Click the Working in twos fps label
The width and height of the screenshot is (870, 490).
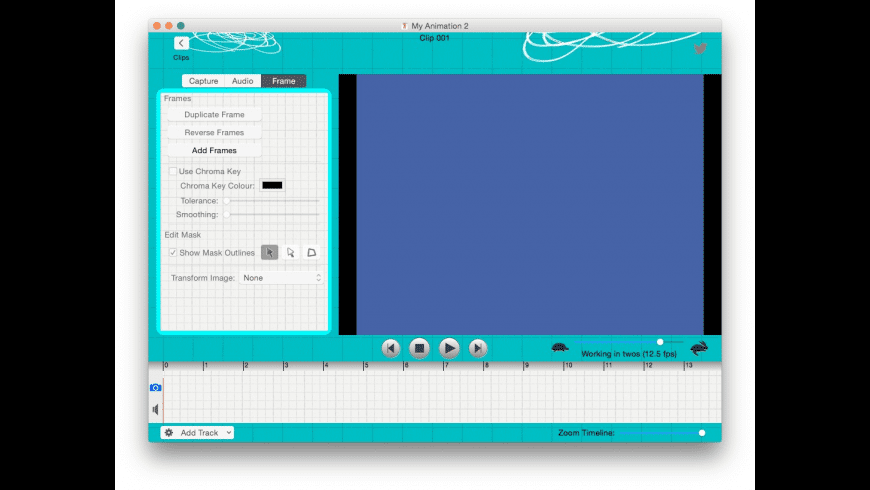(x=629, y=353)
